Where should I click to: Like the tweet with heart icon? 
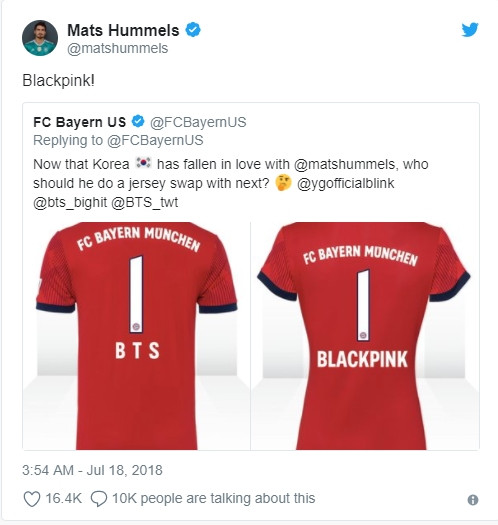[x=32, y=499]
